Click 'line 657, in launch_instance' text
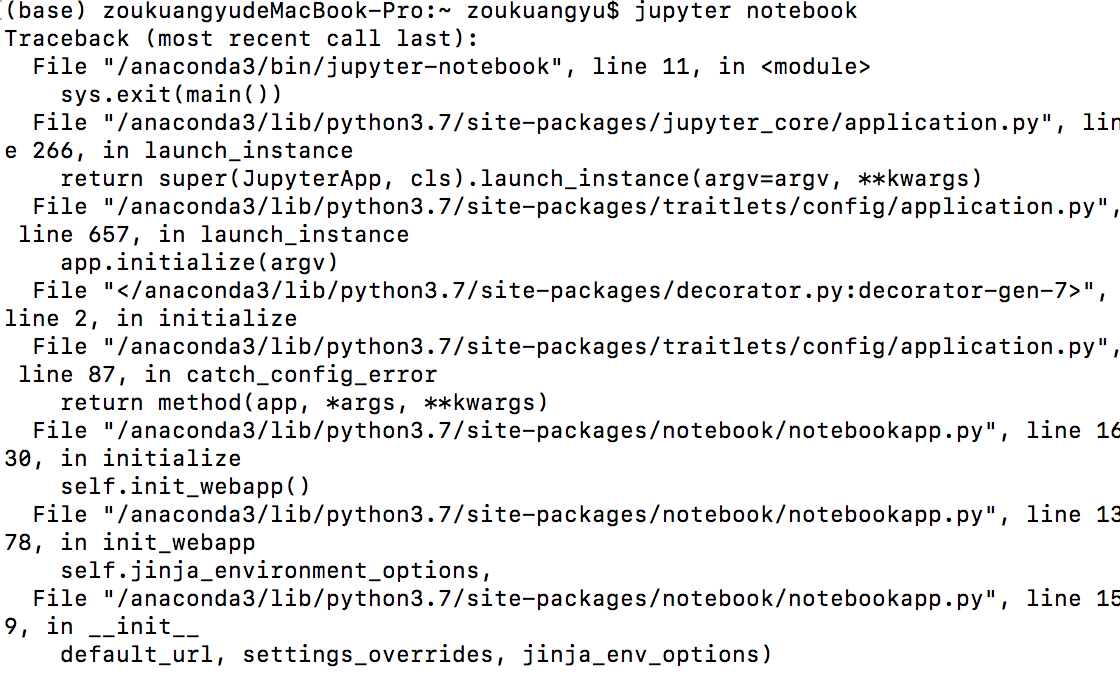Viewport: 1120px width, 674px height. click(214, 234)
